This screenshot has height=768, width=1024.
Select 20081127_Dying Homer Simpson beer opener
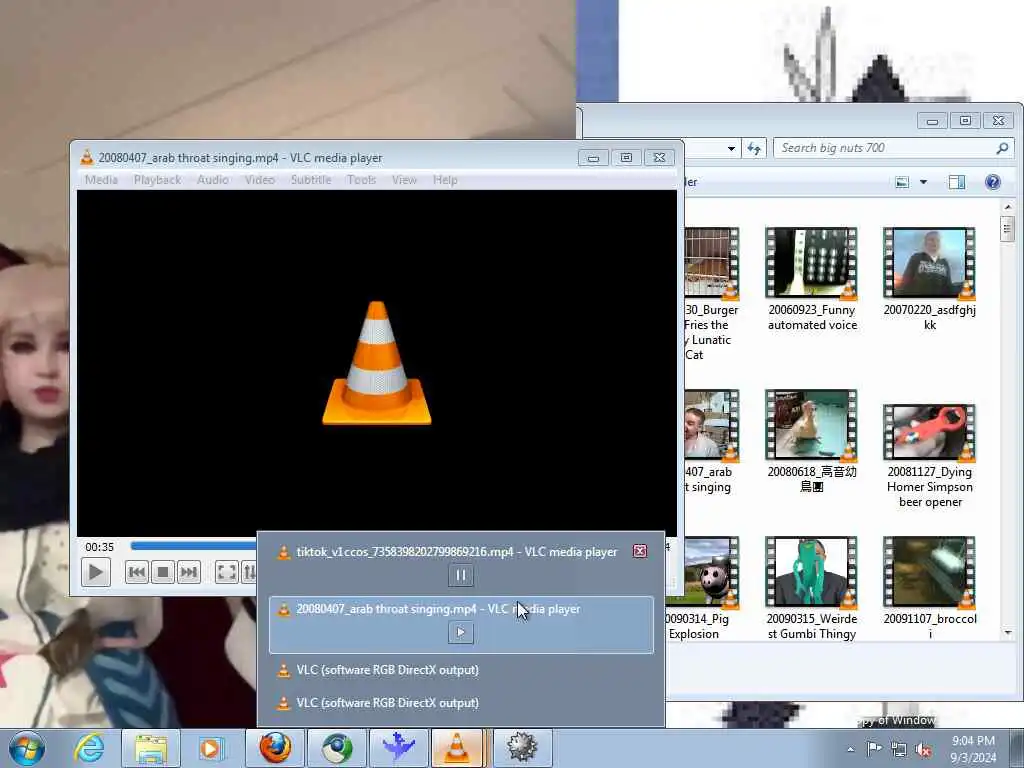929,456
